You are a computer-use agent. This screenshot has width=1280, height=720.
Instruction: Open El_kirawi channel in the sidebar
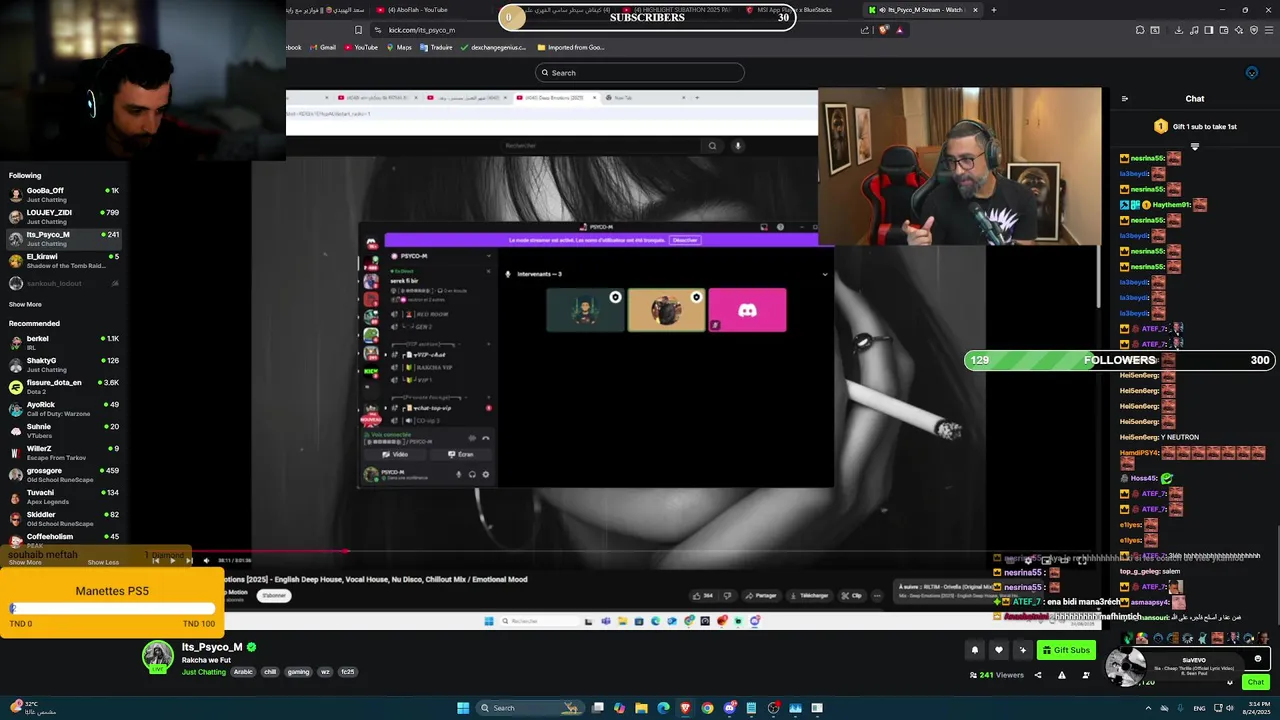point(63,260)
